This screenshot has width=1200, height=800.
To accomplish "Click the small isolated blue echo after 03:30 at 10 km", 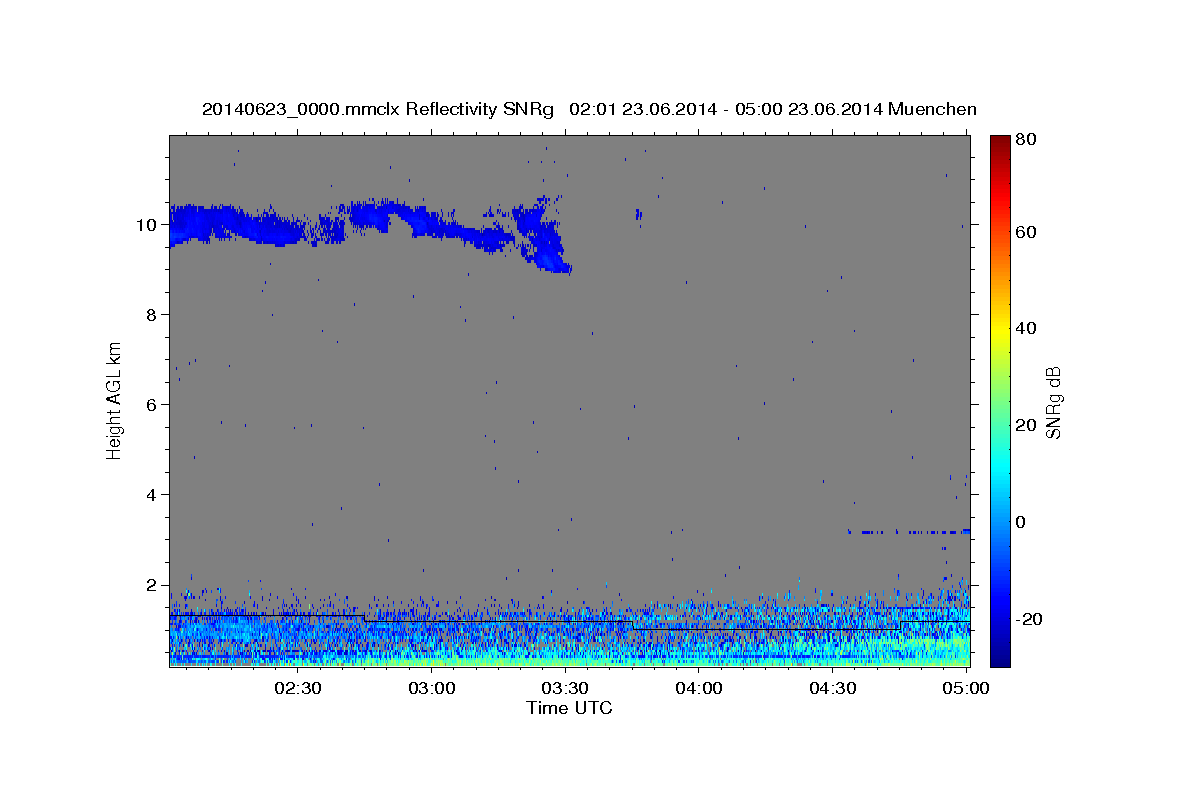I will (x=638, y=214).
